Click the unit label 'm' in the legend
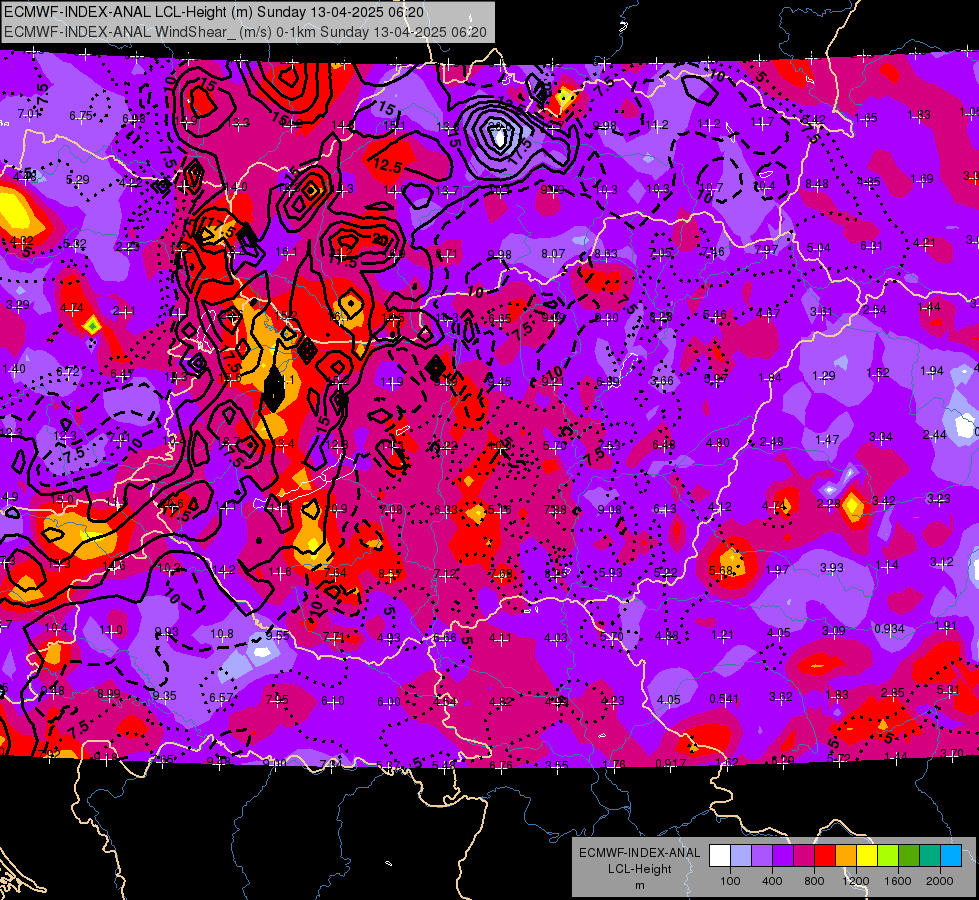Image resolution: width=979 pixels, height=900 pixels. click(x=640, y=886)
